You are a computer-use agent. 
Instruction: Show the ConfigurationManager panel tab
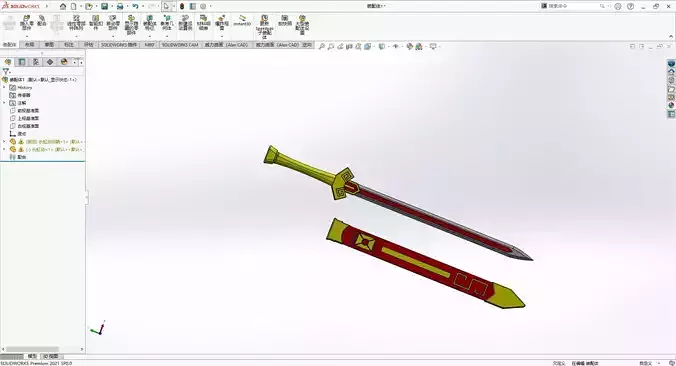36,62
